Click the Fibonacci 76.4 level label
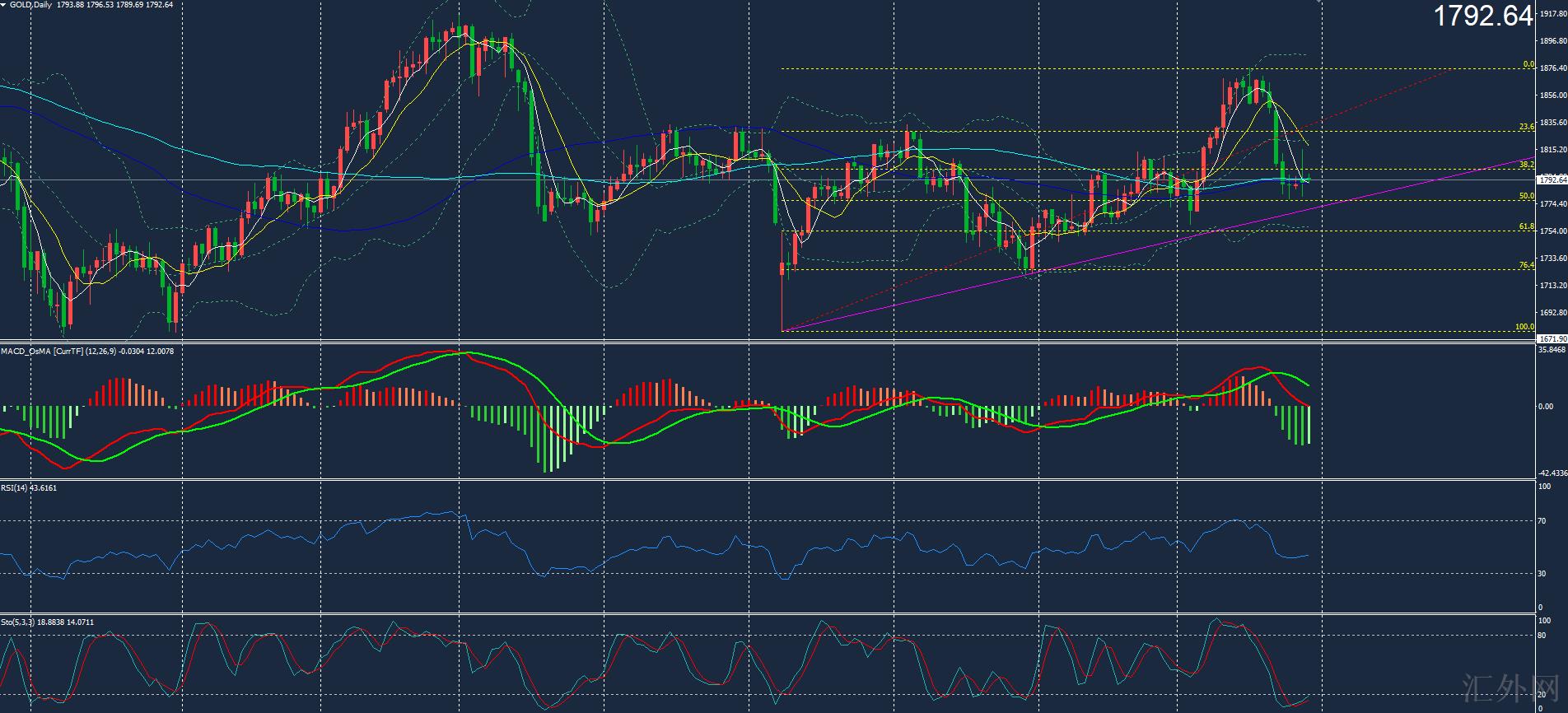This screenshot has height=713, width=1568. (1526, 265)
